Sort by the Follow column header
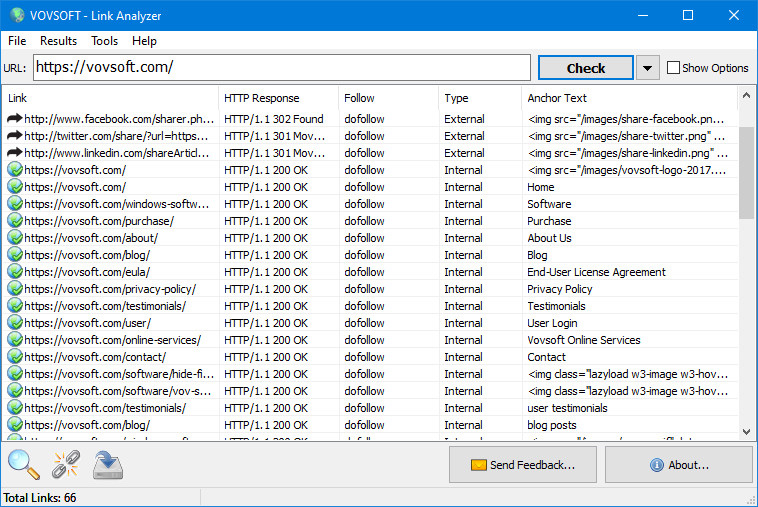The width and height of the screenshot is (758, 507). [x=389, y=98]
